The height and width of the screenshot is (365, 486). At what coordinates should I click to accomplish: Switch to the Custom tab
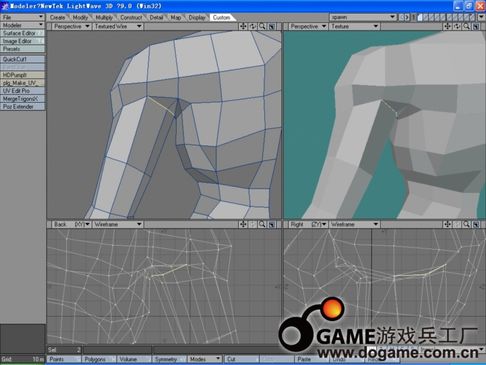click(x=221, y=17)
